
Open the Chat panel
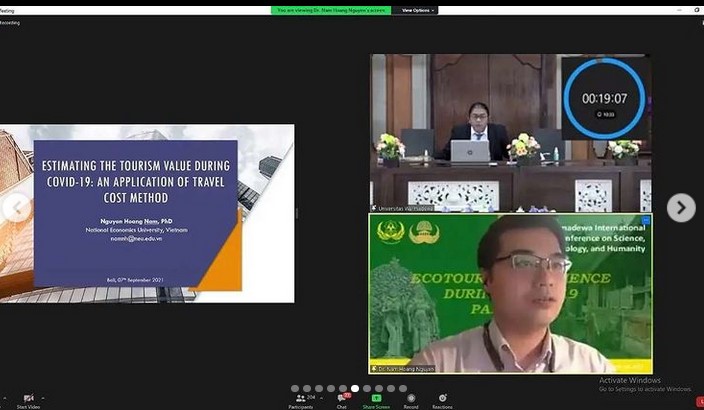click(342, 401)
